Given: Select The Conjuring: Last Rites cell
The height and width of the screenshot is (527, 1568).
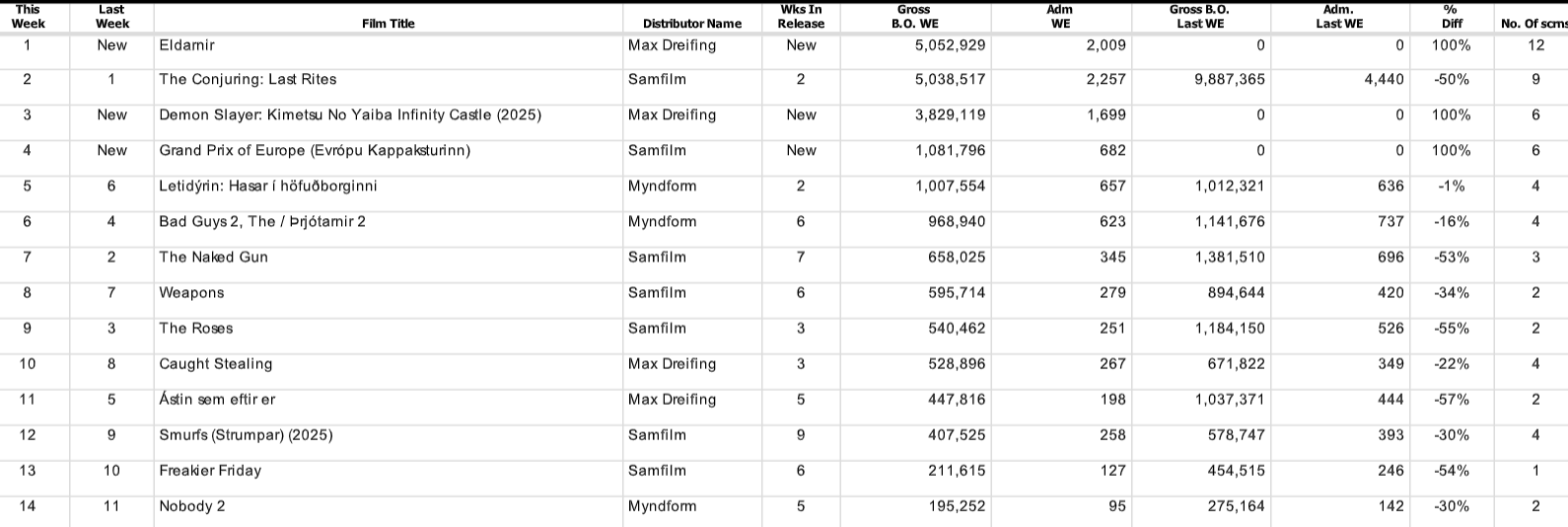Looking at the screenshot, I should [248, 80].
